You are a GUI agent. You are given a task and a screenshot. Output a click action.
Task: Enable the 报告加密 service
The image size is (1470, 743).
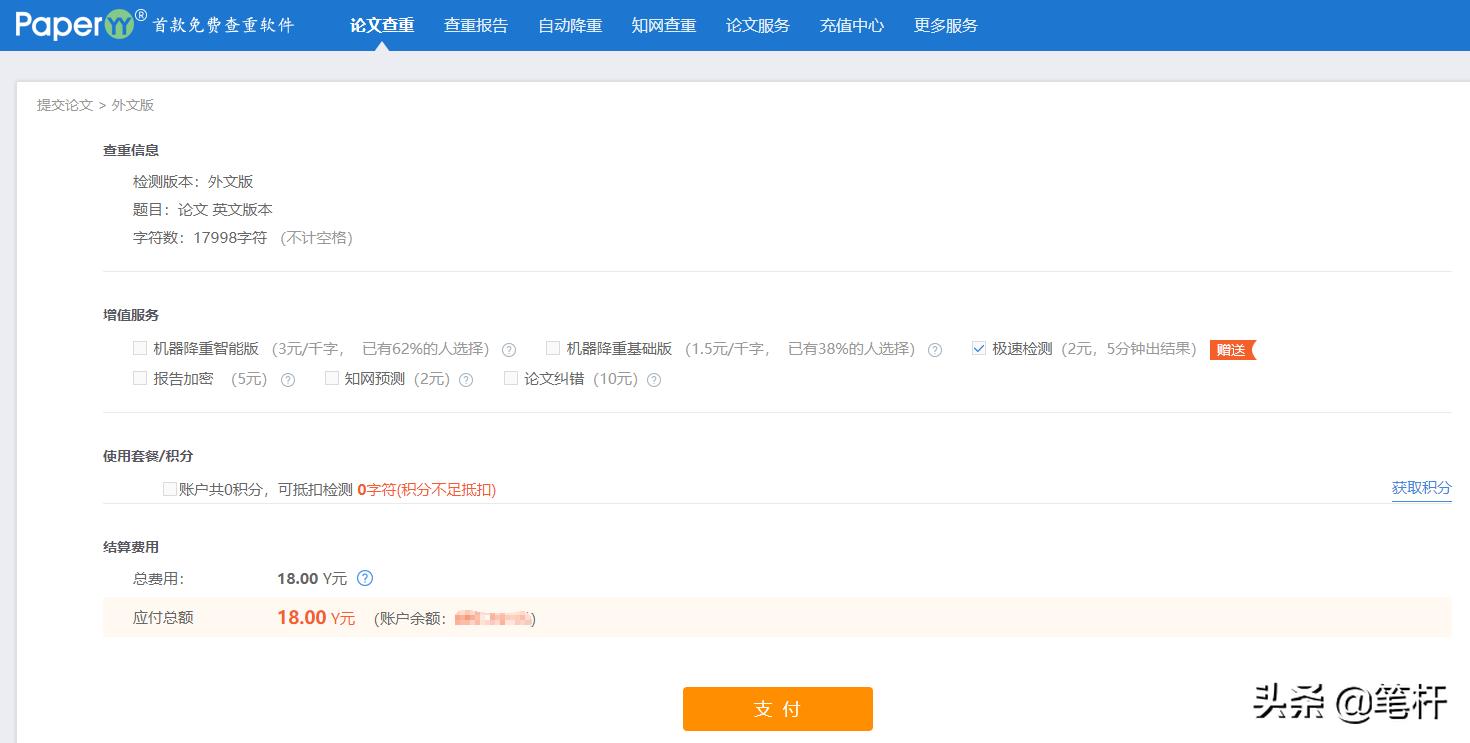(140, 378)
